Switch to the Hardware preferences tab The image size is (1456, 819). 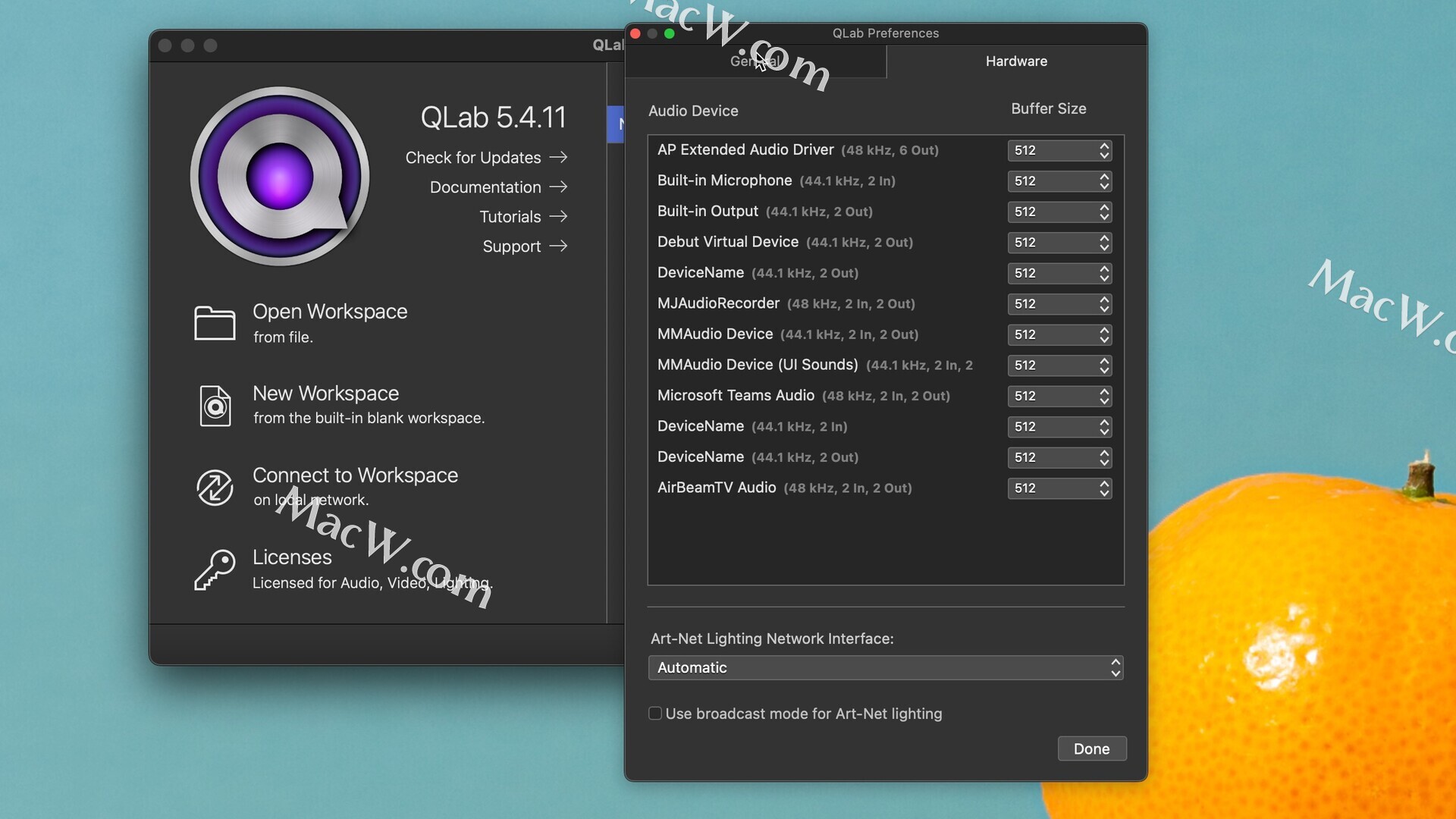[x=1016, y=61]
